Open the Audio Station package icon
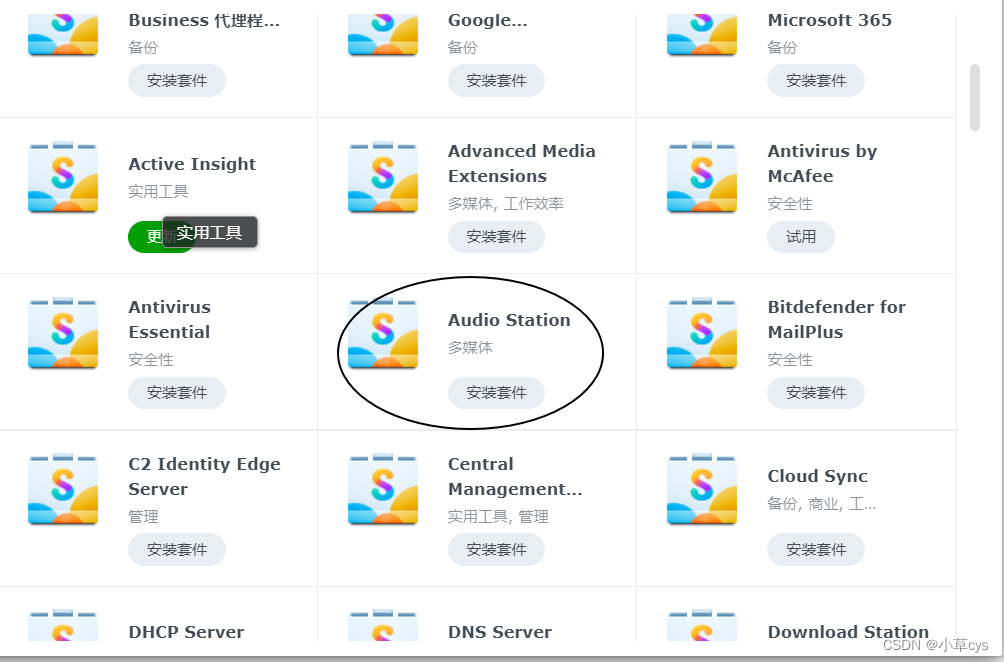 tap(383, 333)
